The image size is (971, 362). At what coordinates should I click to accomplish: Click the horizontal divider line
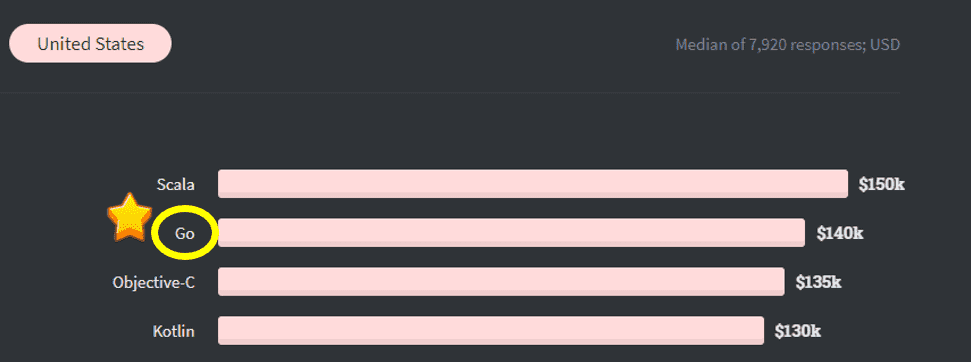point(450,93)
